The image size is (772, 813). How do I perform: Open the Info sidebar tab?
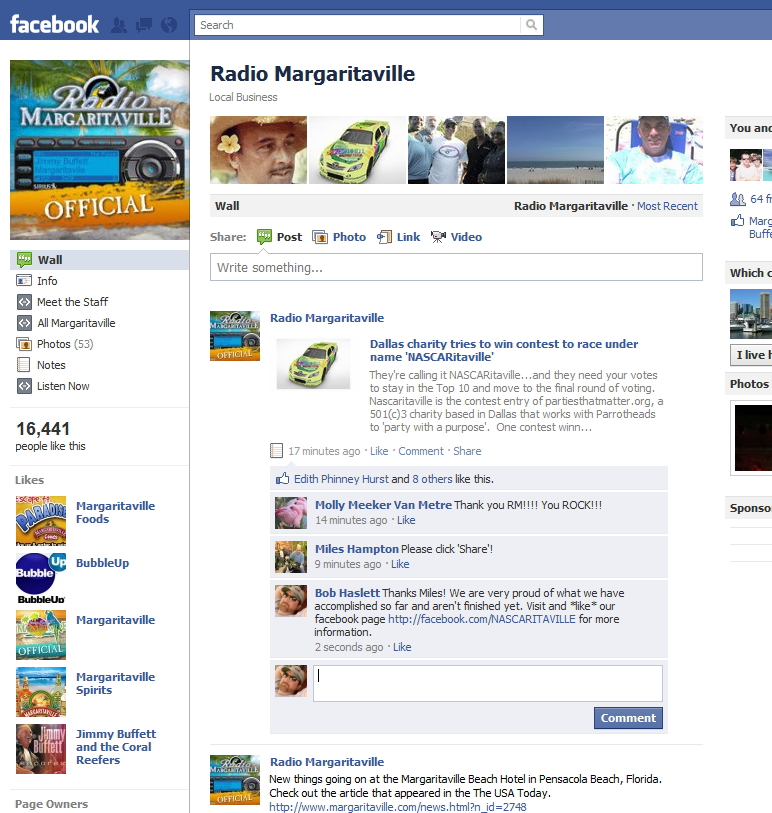pos(47,281)
